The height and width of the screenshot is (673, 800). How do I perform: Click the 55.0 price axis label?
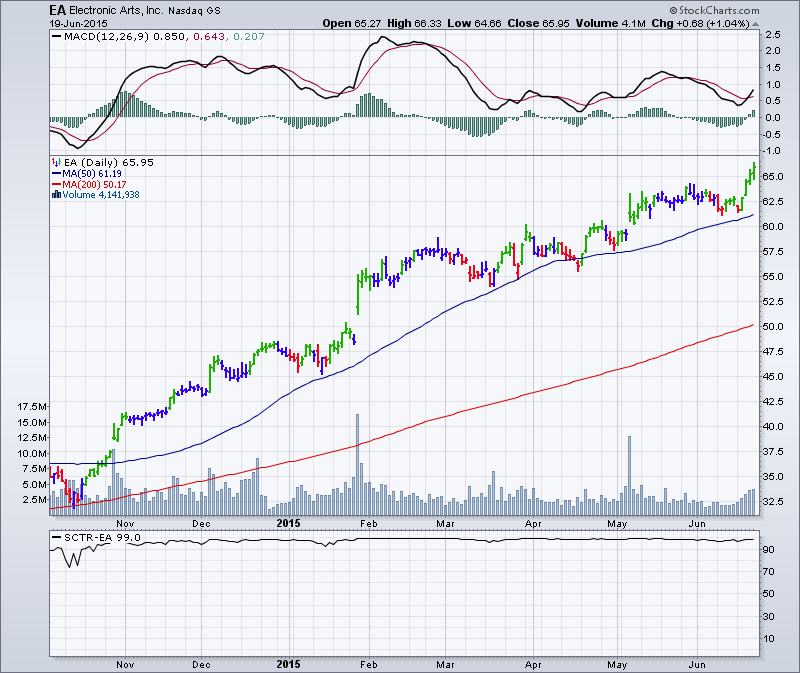(772, 276)
